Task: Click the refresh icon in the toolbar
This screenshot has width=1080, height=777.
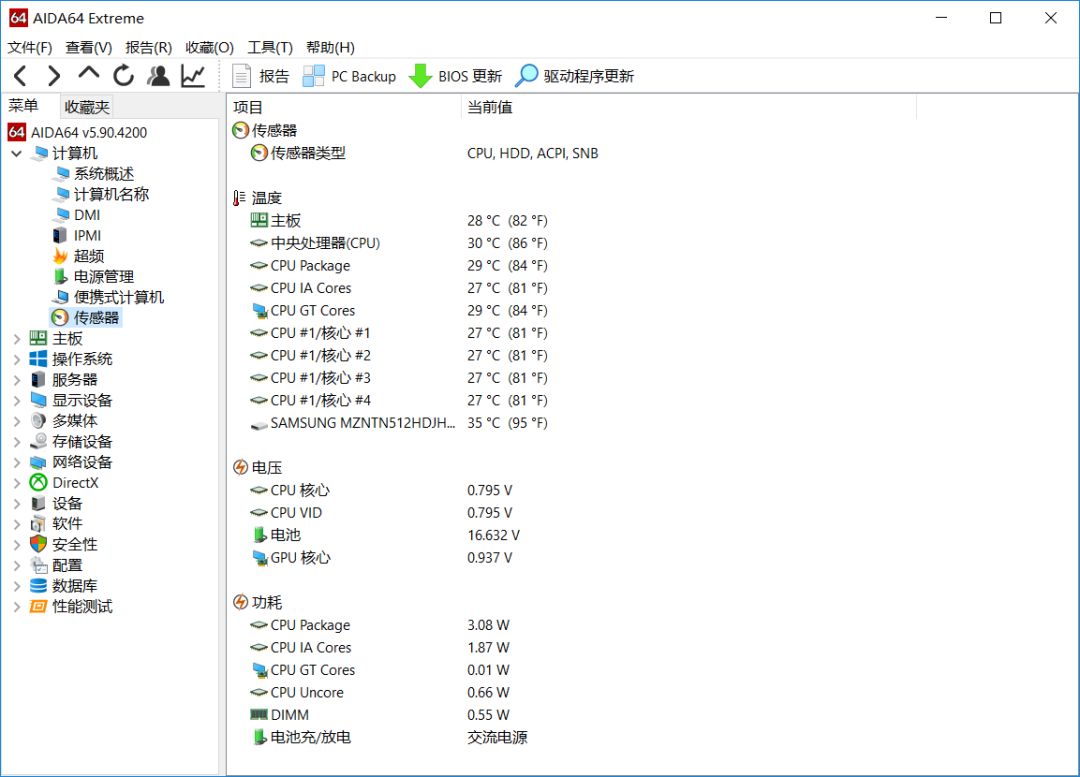Action: point(122,75)
